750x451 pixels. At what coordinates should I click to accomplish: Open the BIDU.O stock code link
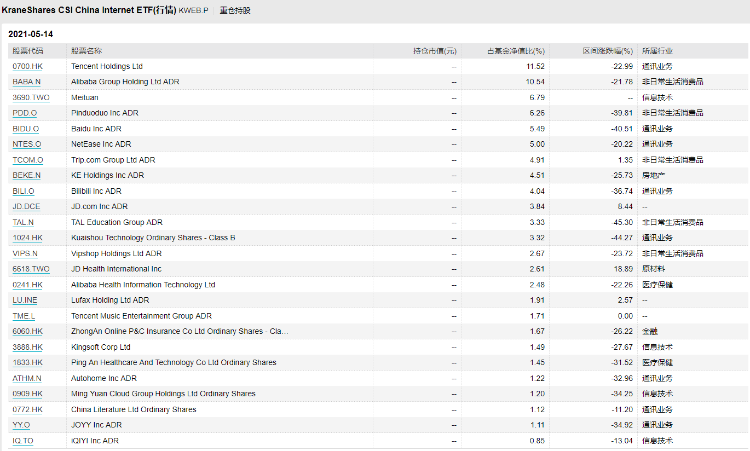pyautogui.click(x=25, y=129)
